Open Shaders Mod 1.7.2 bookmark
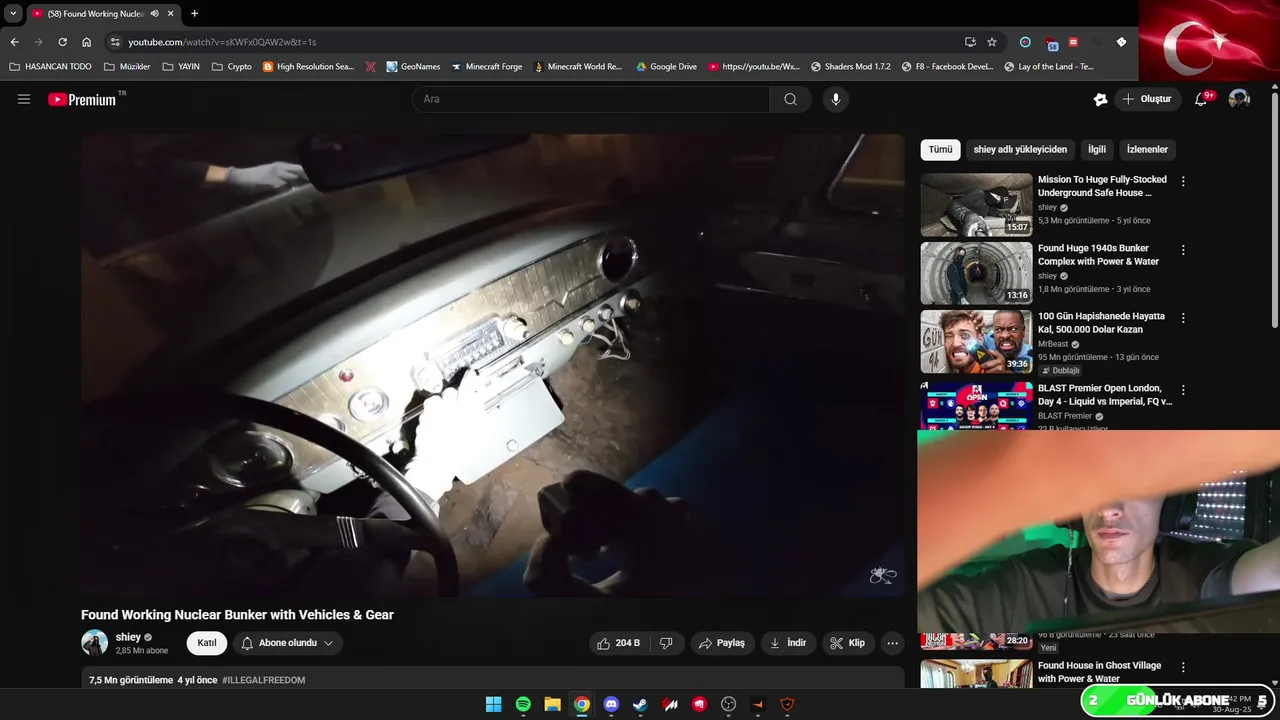Image resolution: width=1280 pixels, height=720 pixels. pos(850,67)
